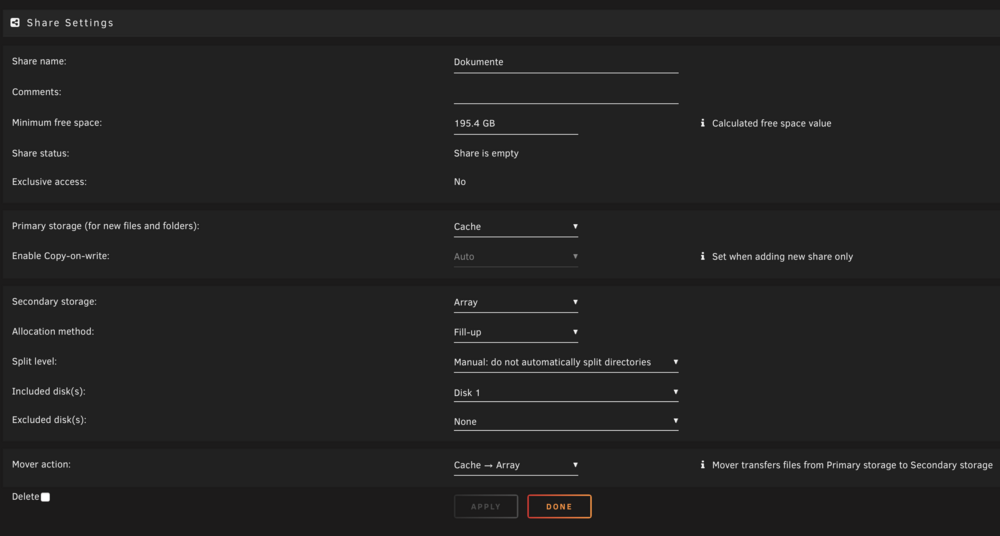Click the Exclusive access label
Screen dimensions: 1000x536
tap(49, 182)
